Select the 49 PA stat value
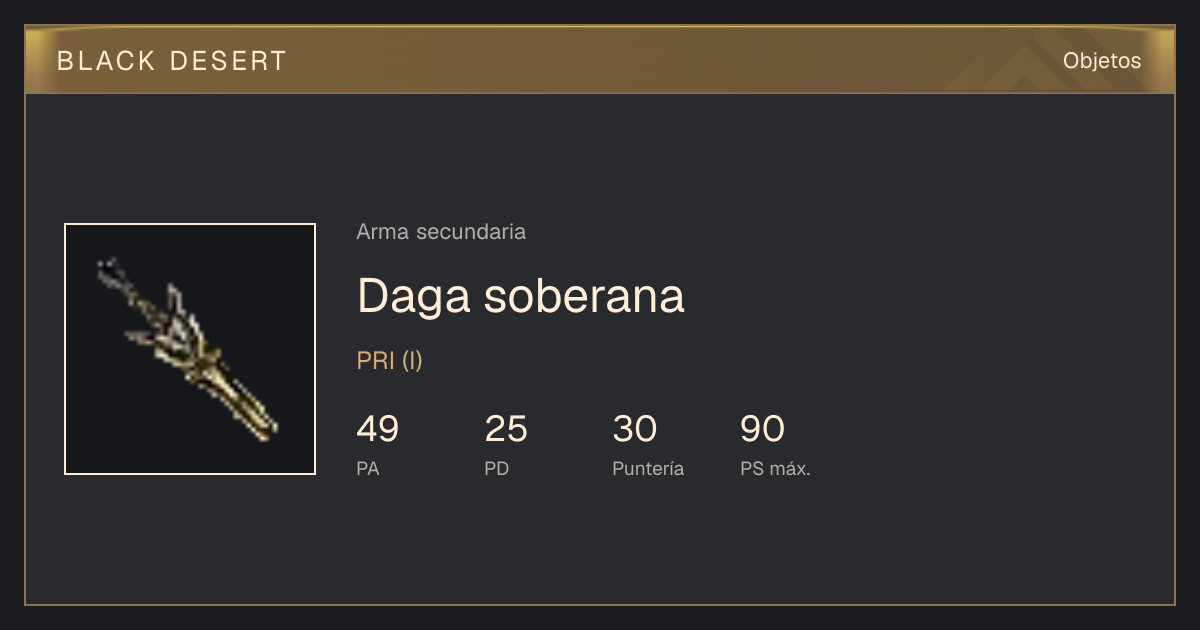 click(x=378, y=429)
